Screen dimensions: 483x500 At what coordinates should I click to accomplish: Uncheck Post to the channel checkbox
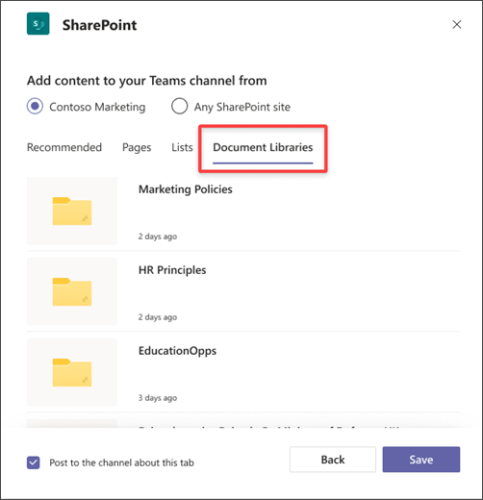coord(33,463)
